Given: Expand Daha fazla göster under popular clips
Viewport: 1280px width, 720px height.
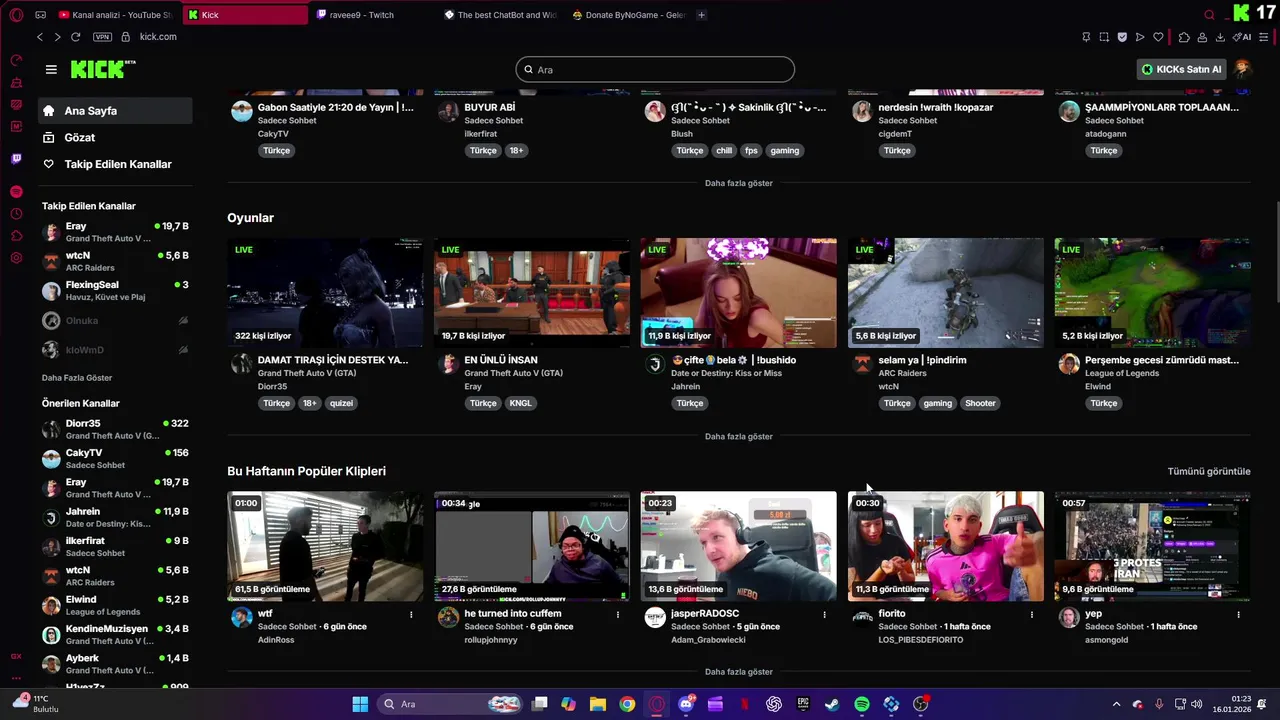Looking at the screenshot, I should click(x=739, y=672).
